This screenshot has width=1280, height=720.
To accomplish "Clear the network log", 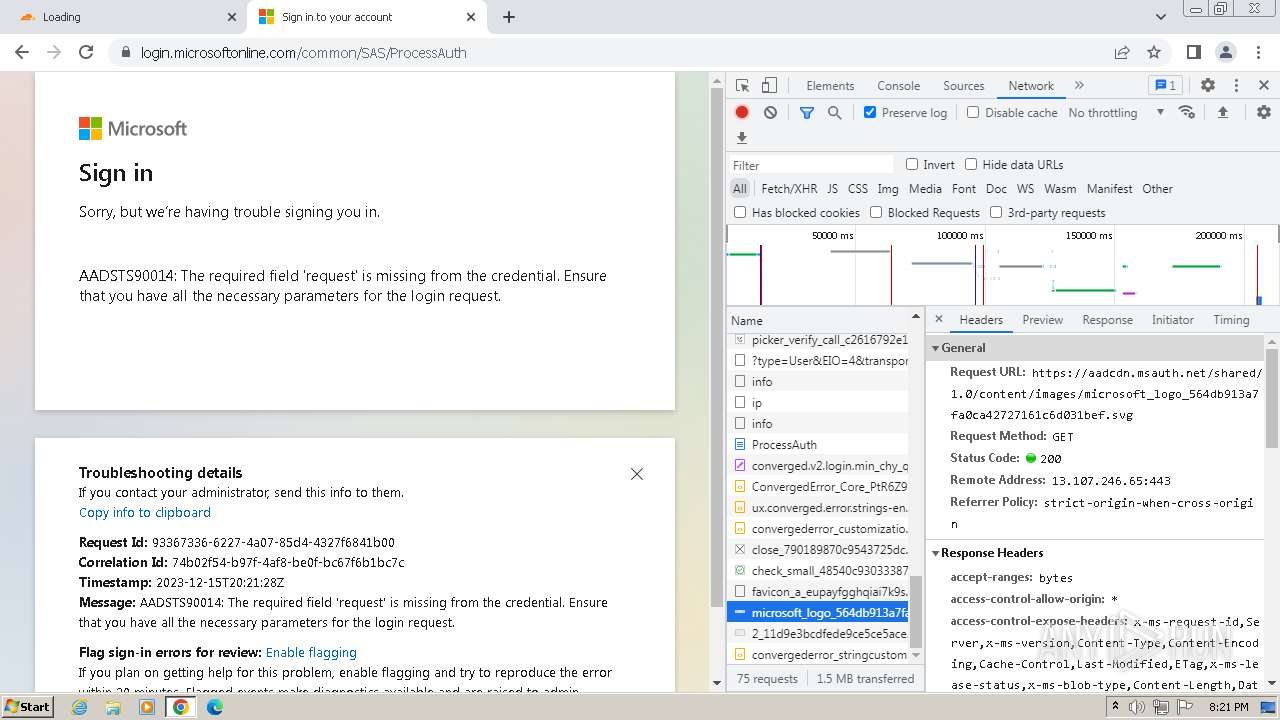I will pyautogui.click(x=770, y=112).
